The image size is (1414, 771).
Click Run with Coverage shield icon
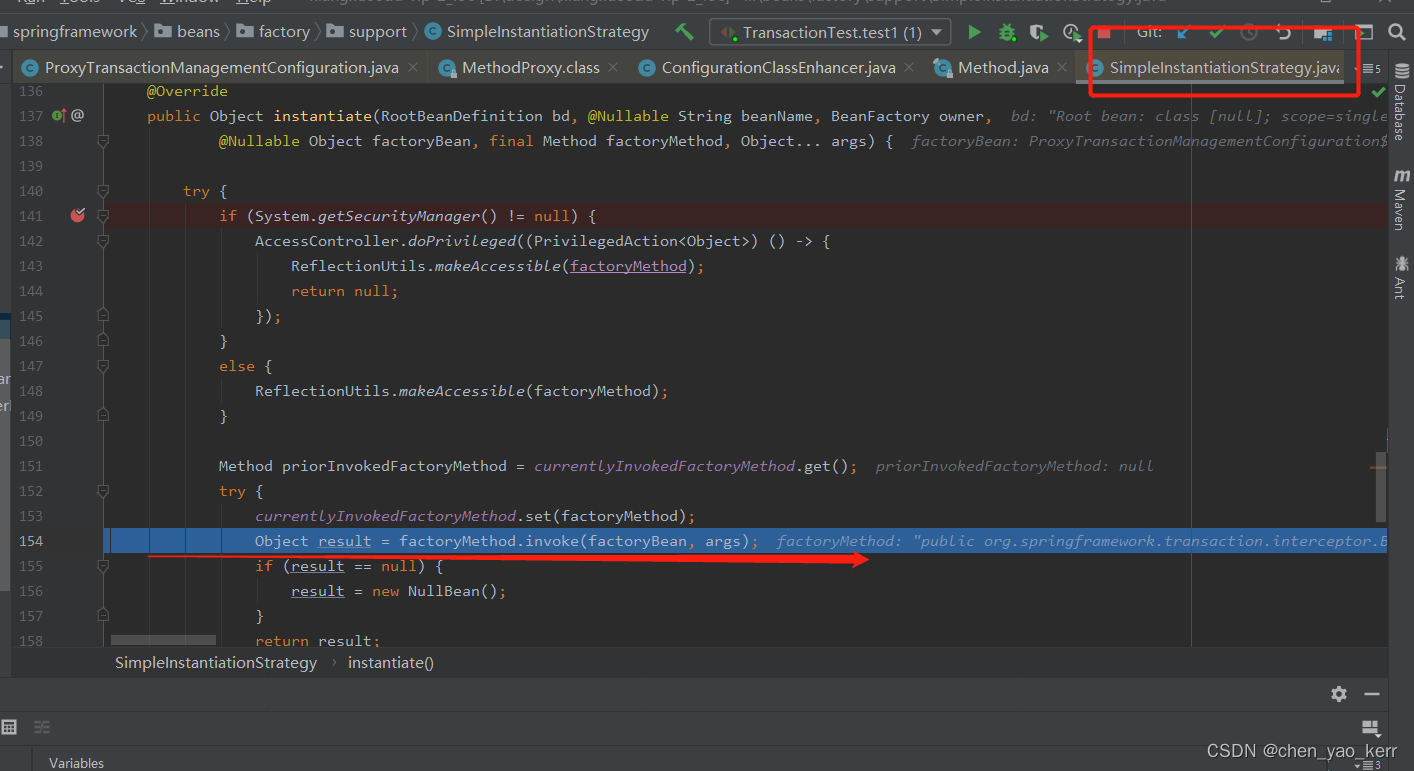1039,32
